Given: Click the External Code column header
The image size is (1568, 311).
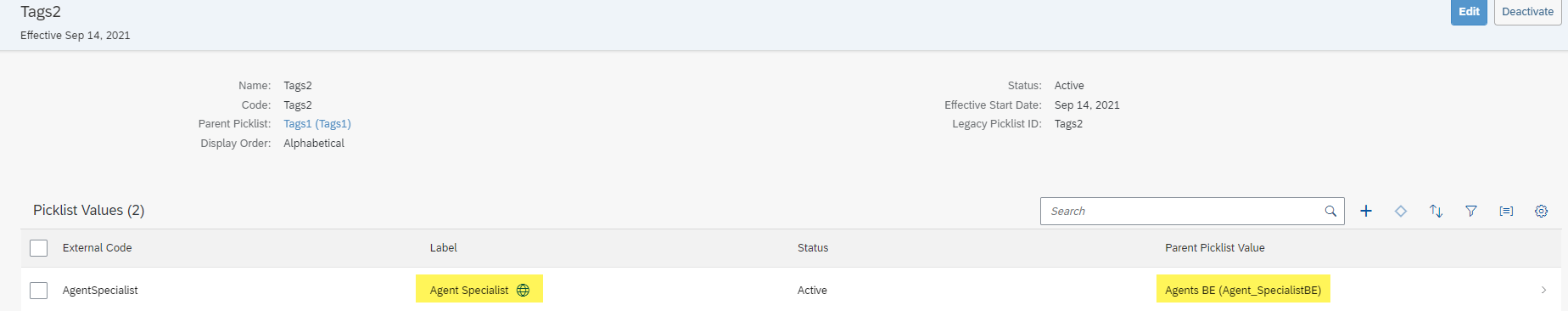Looking at the screenshot, I should tap(98, 248).
